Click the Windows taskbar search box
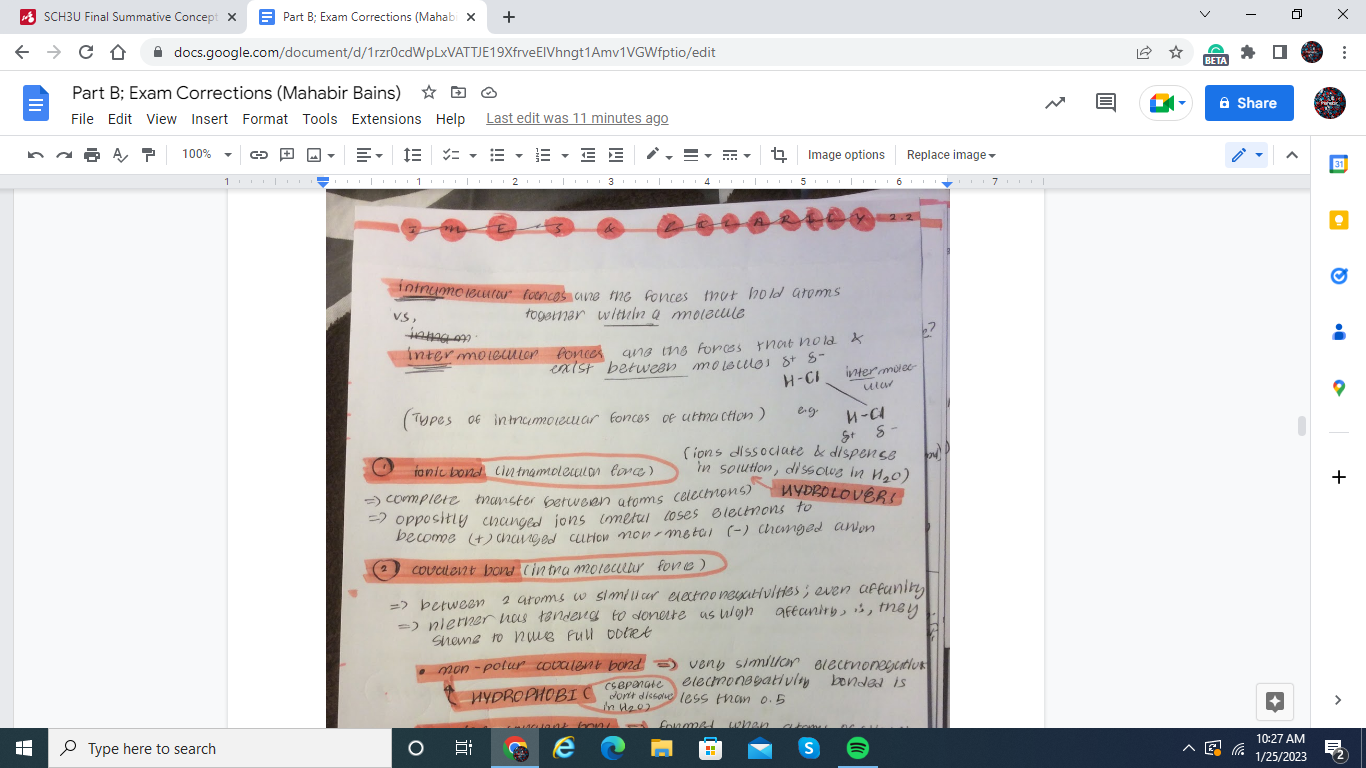1366x768 pixels. pyautogui.click(x=219, y=748)
